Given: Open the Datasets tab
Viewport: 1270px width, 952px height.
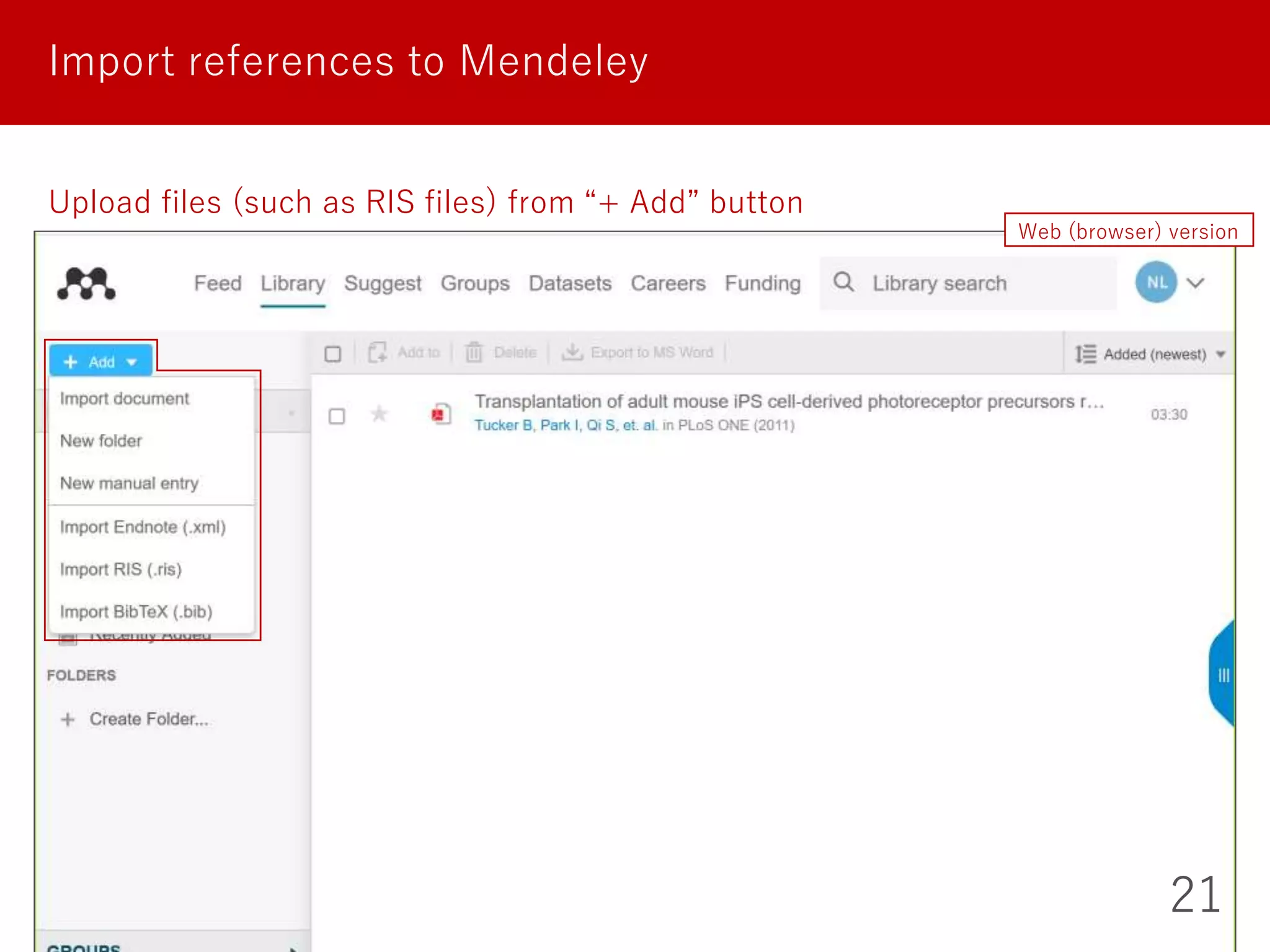Looking at the screenshot, I should click(570, 283).
